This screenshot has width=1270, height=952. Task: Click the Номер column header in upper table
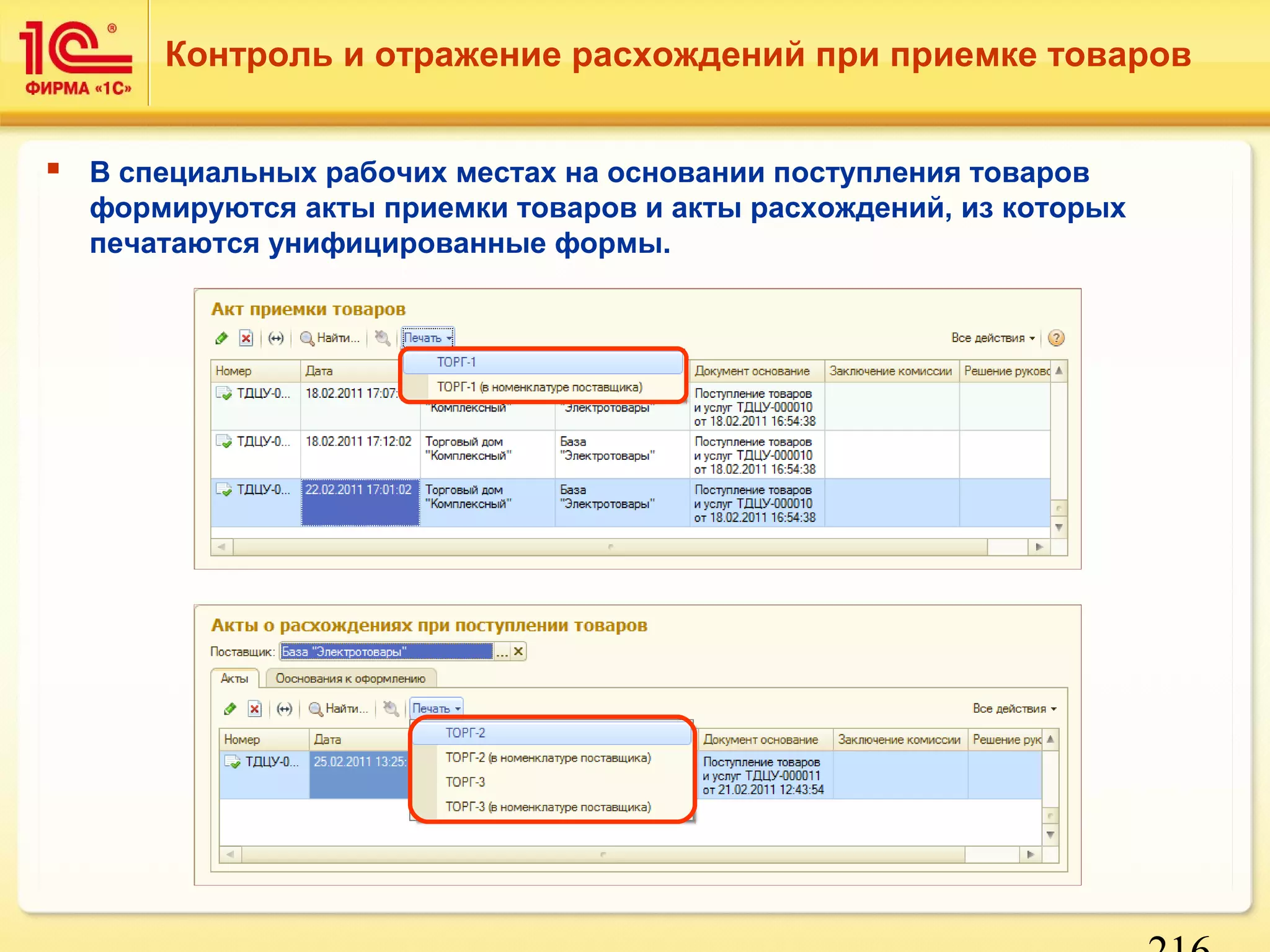tap(255, 371)
